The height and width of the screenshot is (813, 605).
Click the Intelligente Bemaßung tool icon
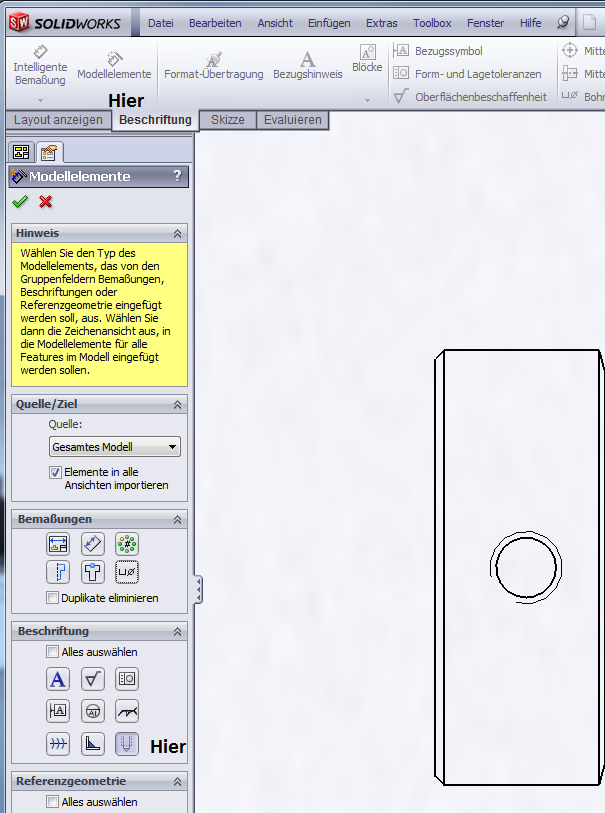click(x=40, y=52)
